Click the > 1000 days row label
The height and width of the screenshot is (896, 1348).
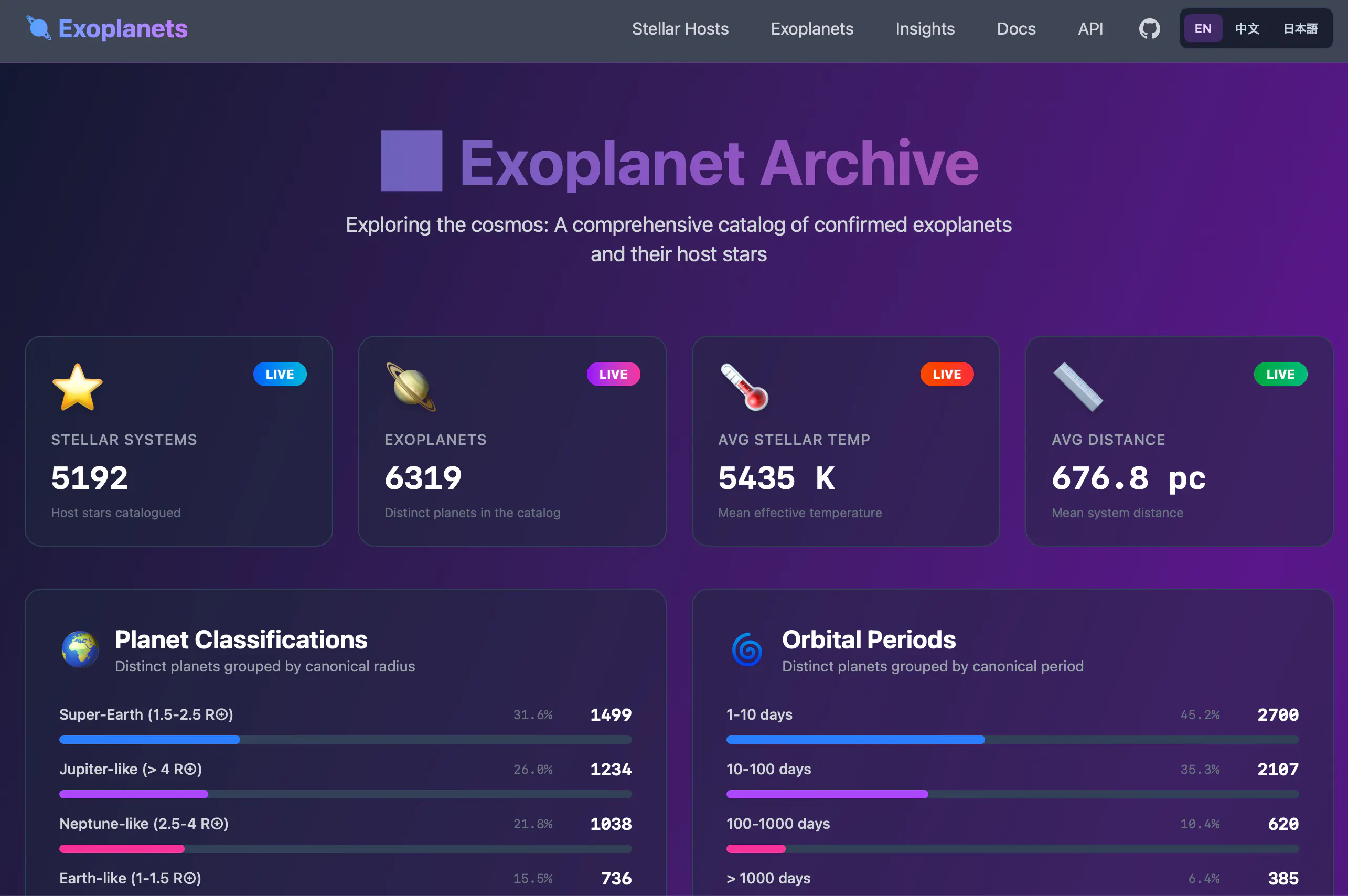(x=769, y=878)
